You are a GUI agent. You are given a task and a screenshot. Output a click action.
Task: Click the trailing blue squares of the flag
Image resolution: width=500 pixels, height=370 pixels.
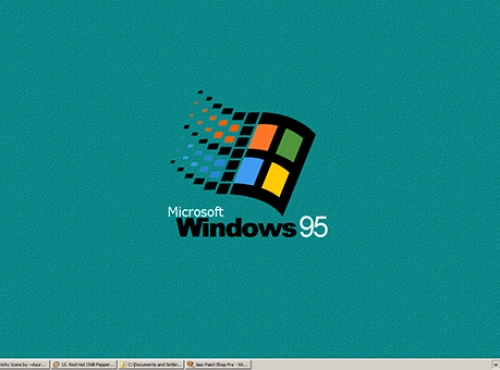[x=203, y=160]
